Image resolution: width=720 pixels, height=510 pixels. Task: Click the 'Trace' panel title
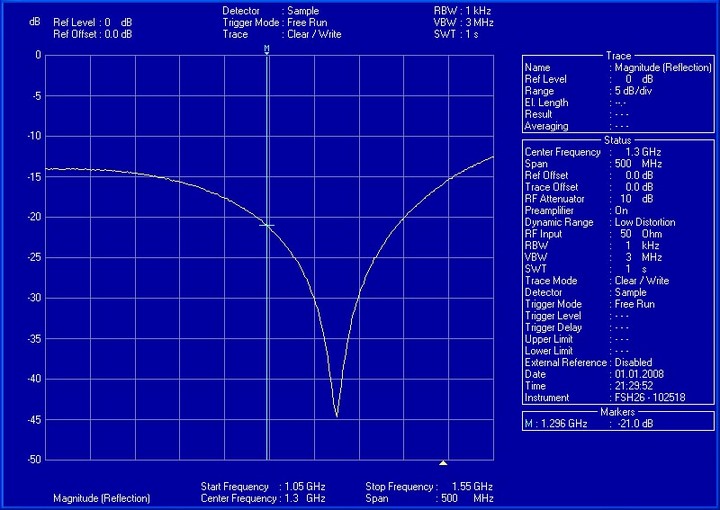point(618,56)
